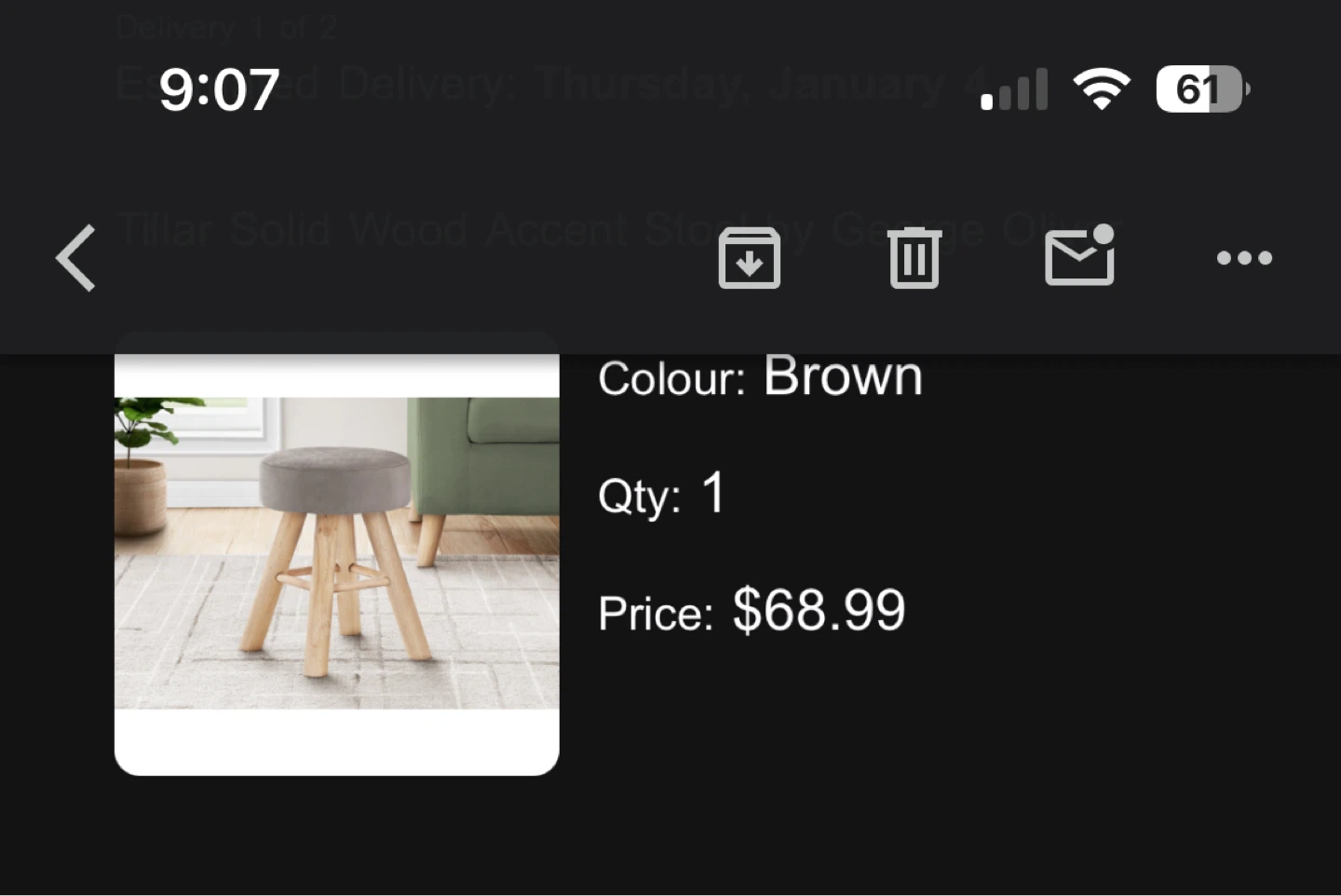
Task: Archive this email
Action: pyautogui.click(x=749, y=258)
